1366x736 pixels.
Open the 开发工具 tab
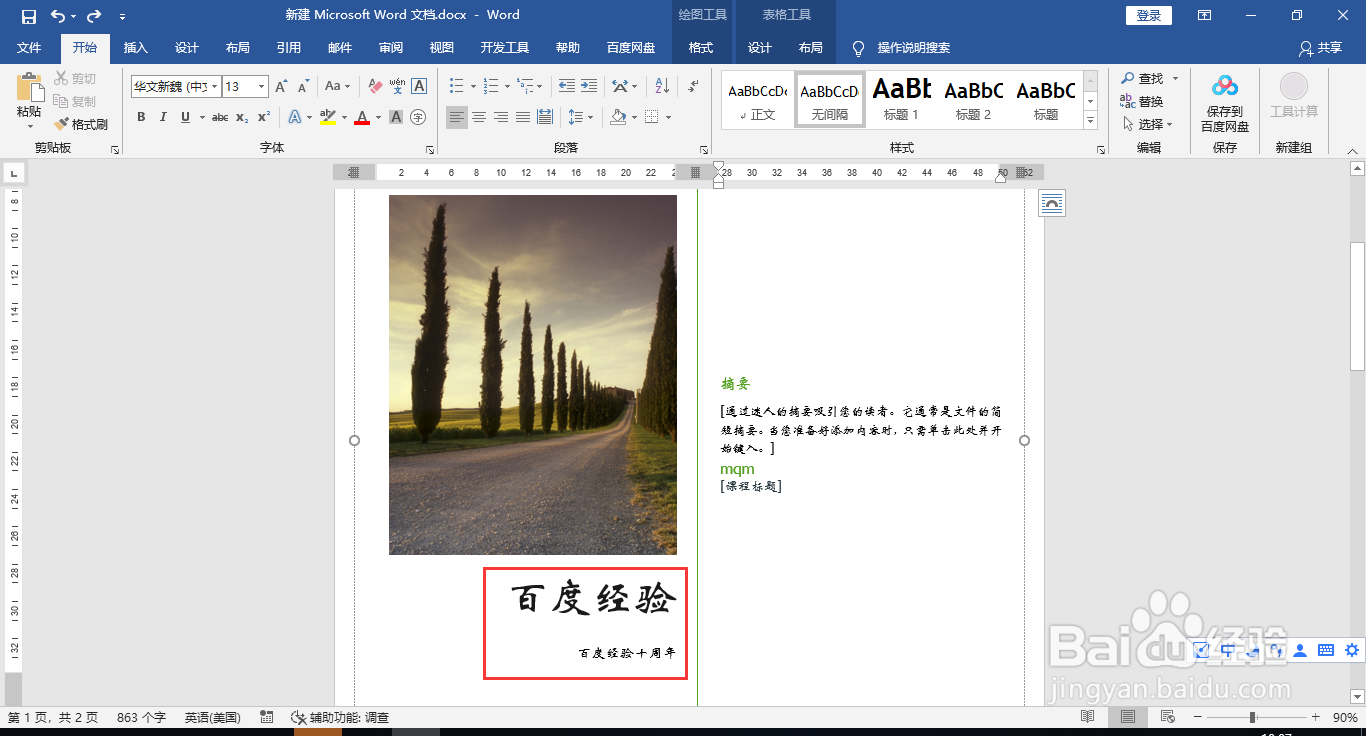(505, 48)
